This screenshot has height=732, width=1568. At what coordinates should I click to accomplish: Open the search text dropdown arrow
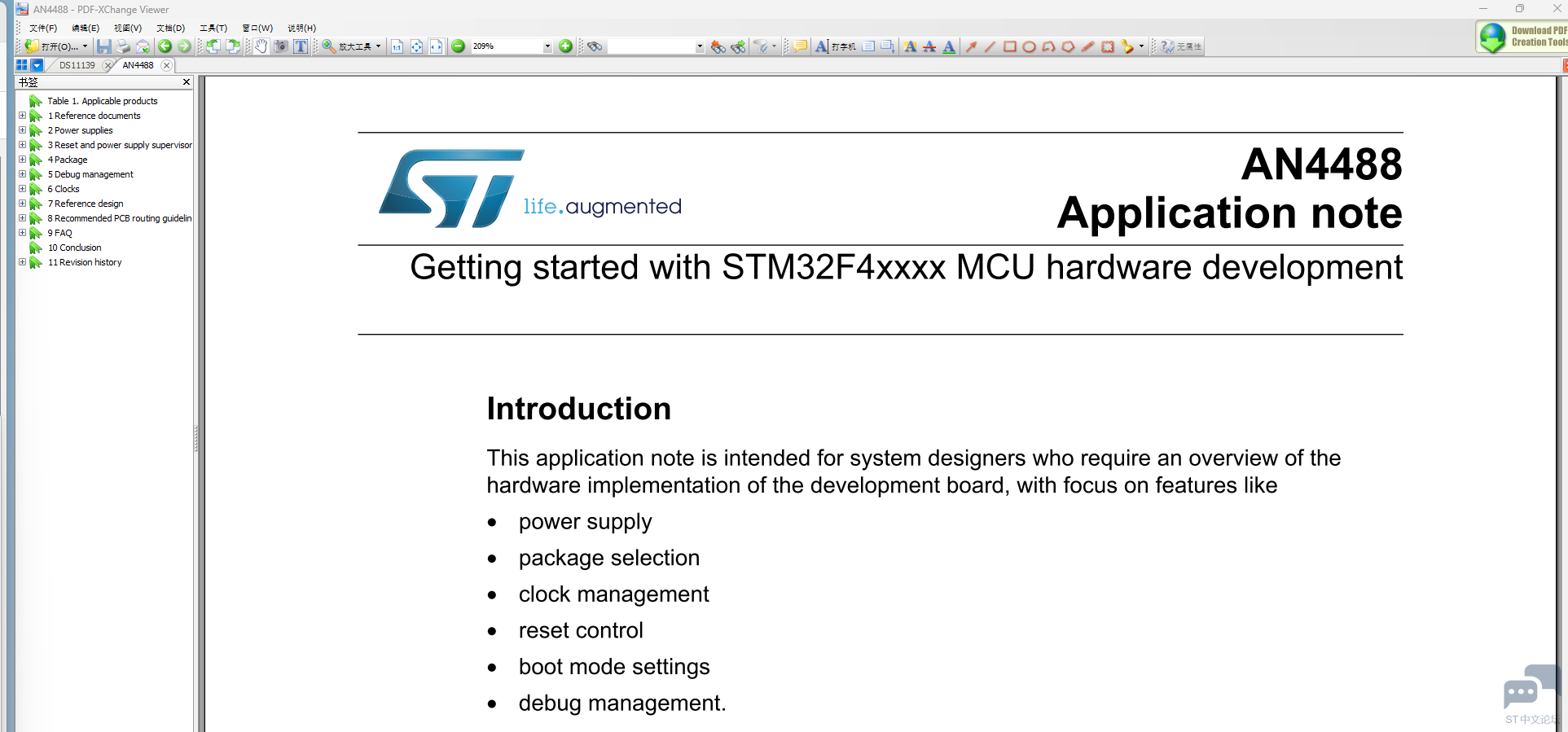click(x=700, y=46)
